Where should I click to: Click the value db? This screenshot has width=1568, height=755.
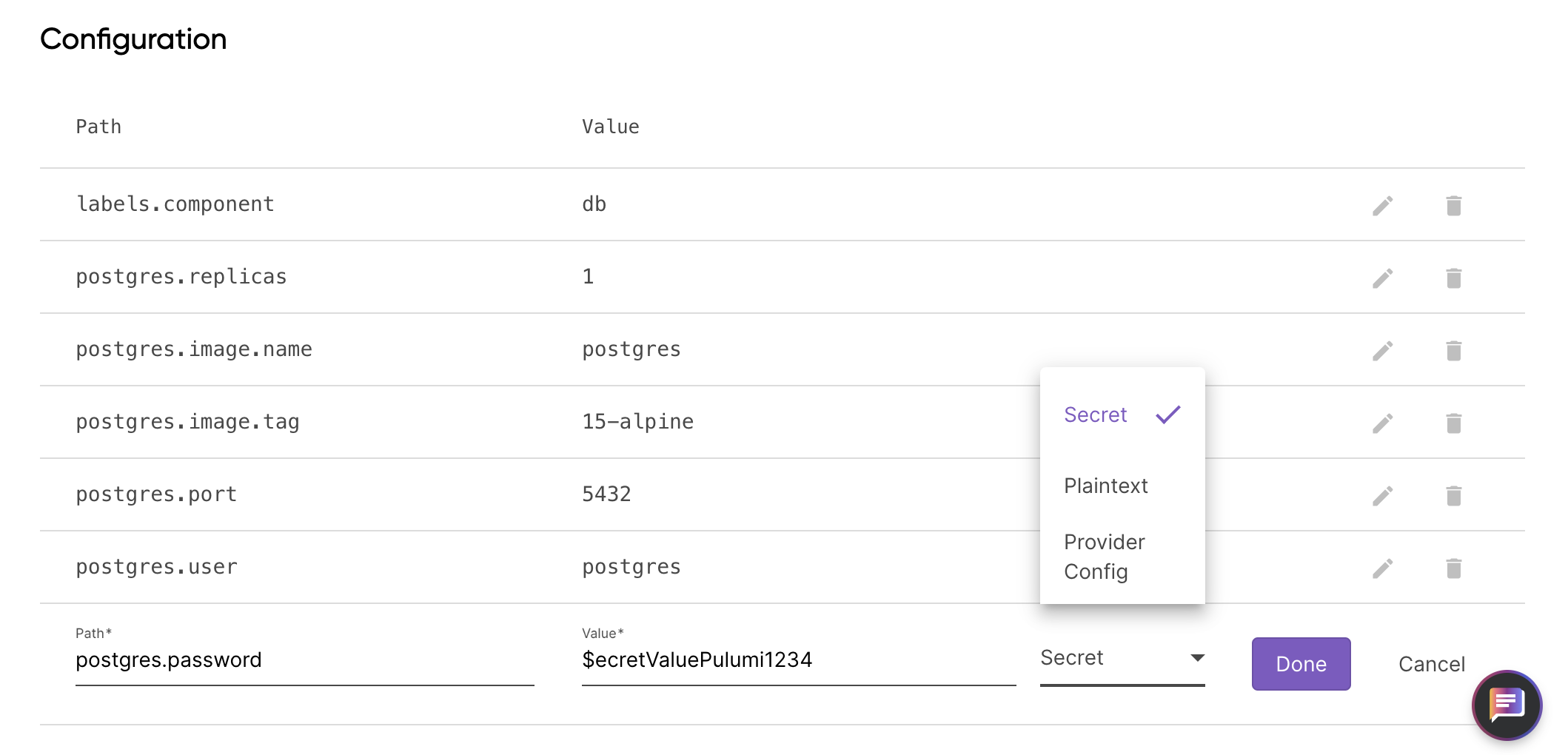point(594,204)
